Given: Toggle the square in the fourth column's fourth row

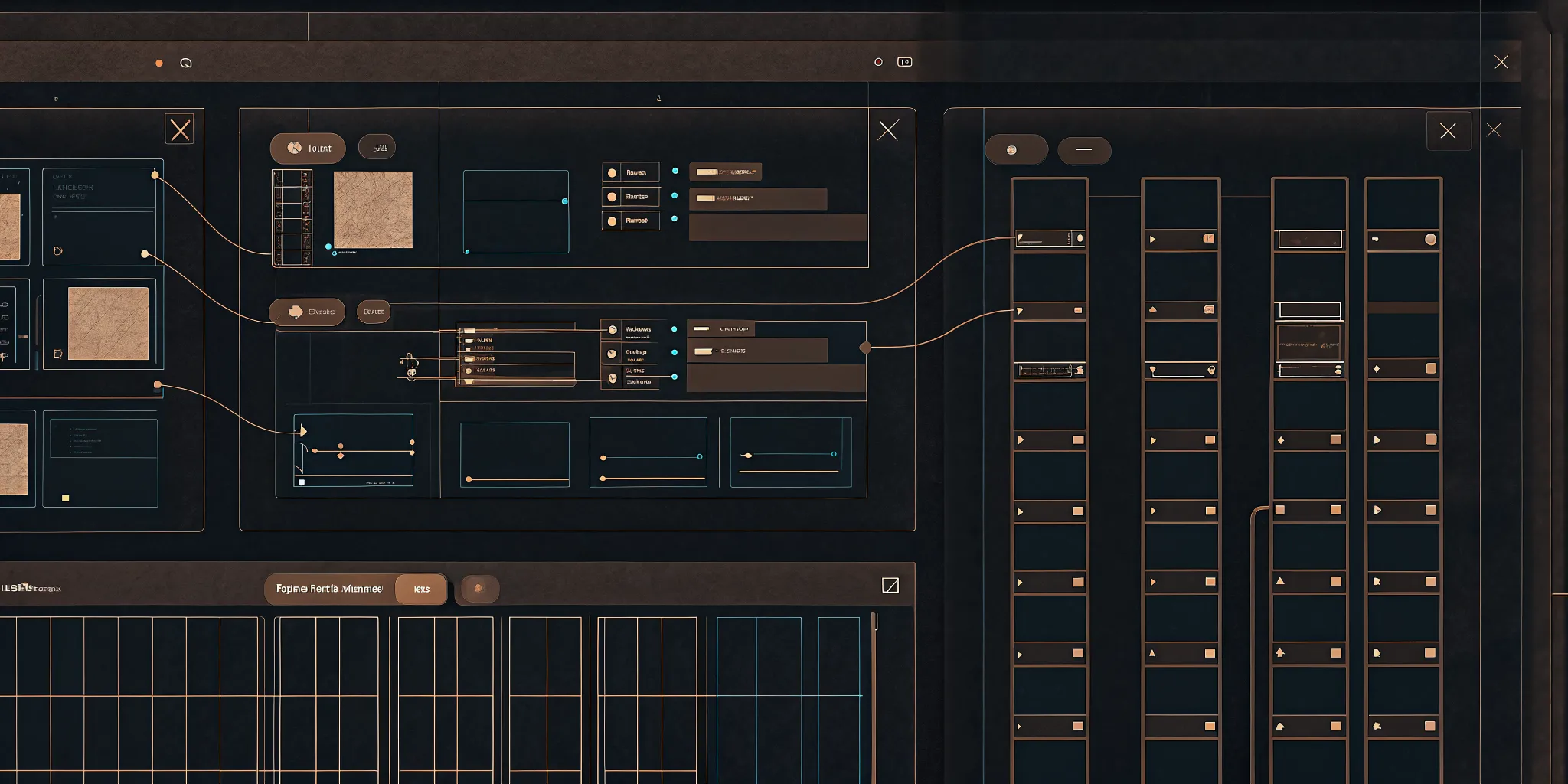Looking at the screenshot, I should pyautogui.click(x=1431, y=439).
